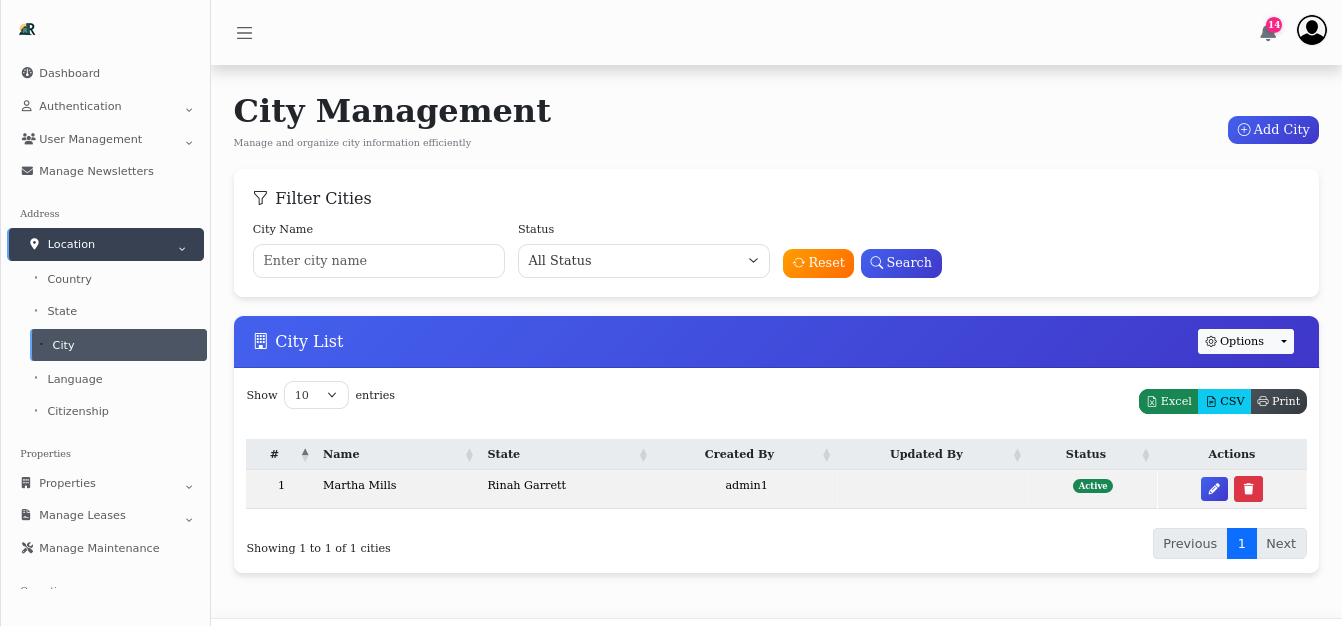1342x626 pixels.
Task: Click the delete trash icon for Martha Mills
Action: (1248, 489)
